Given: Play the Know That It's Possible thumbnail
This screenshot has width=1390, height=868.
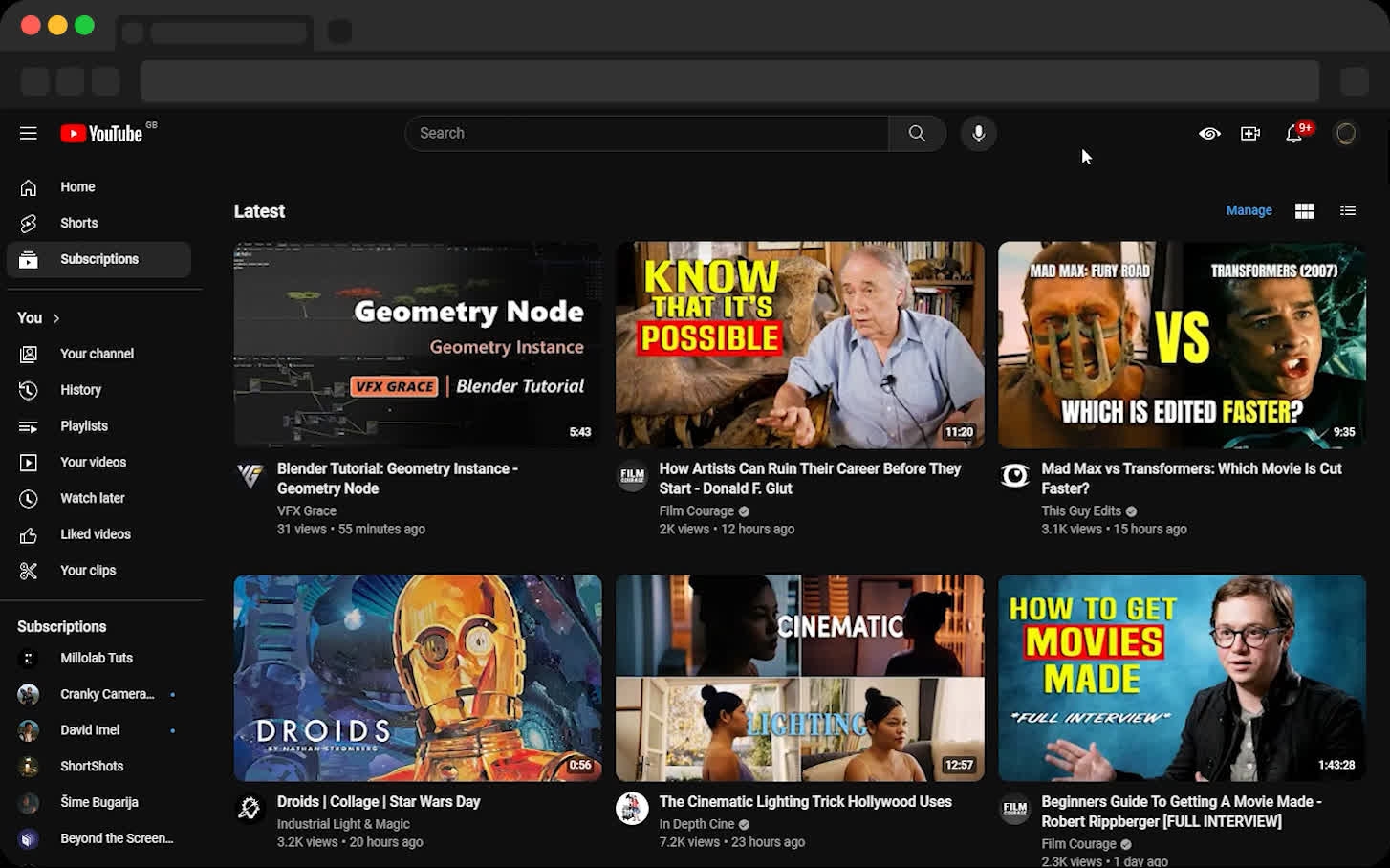Looking at the screenshot, I should coord(800,345).
